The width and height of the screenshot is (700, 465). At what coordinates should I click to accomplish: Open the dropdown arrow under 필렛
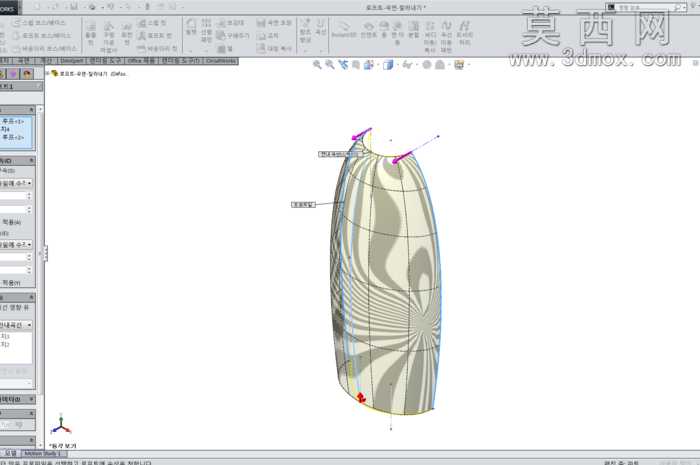point(191,50)
